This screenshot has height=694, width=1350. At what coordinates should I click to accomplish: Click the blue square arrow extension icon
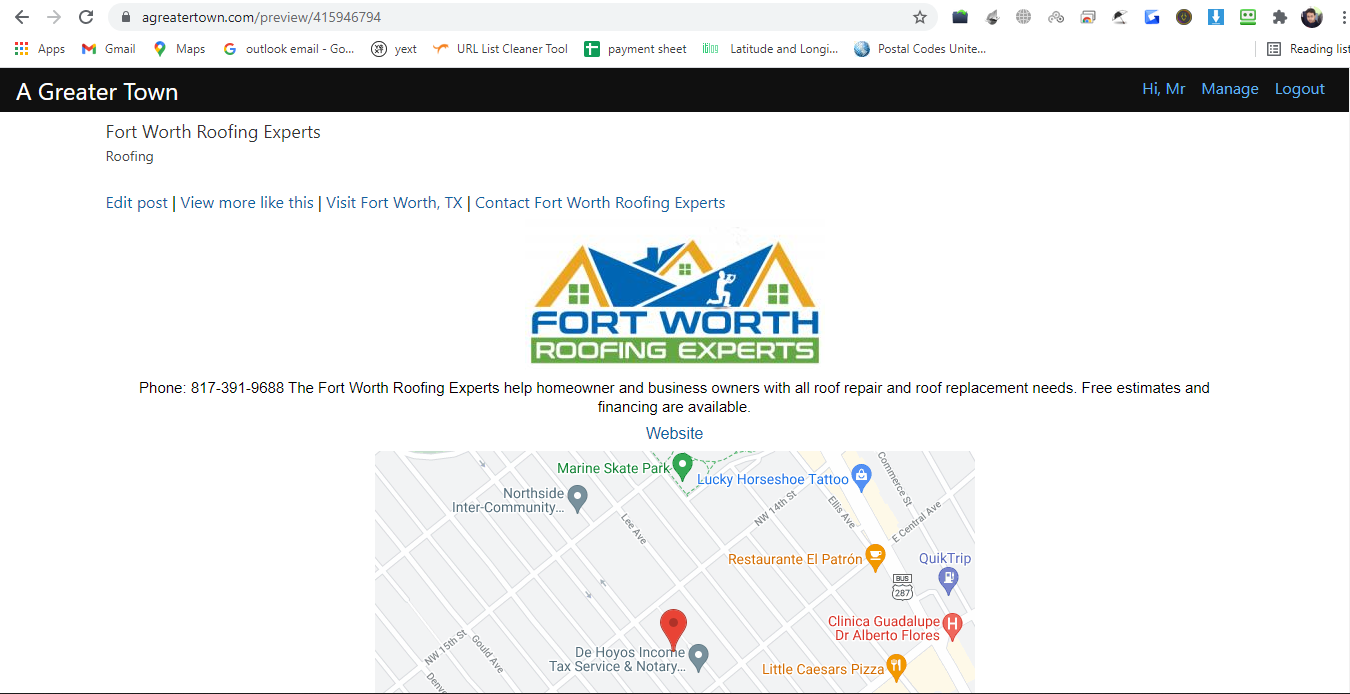[x=1152, y=17]
